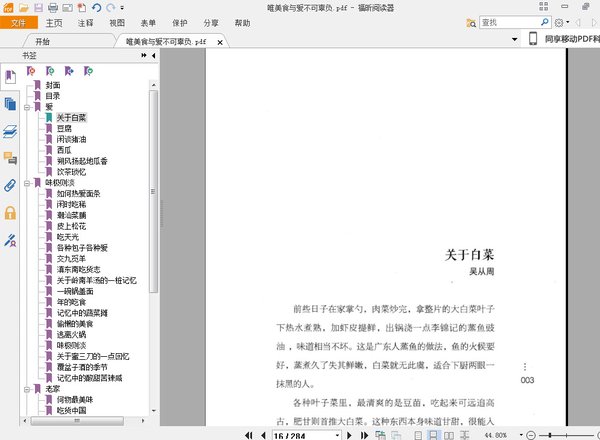Collapse the 味极则淡 parent bookmark group
600x440 pixels.
(27, 183)
